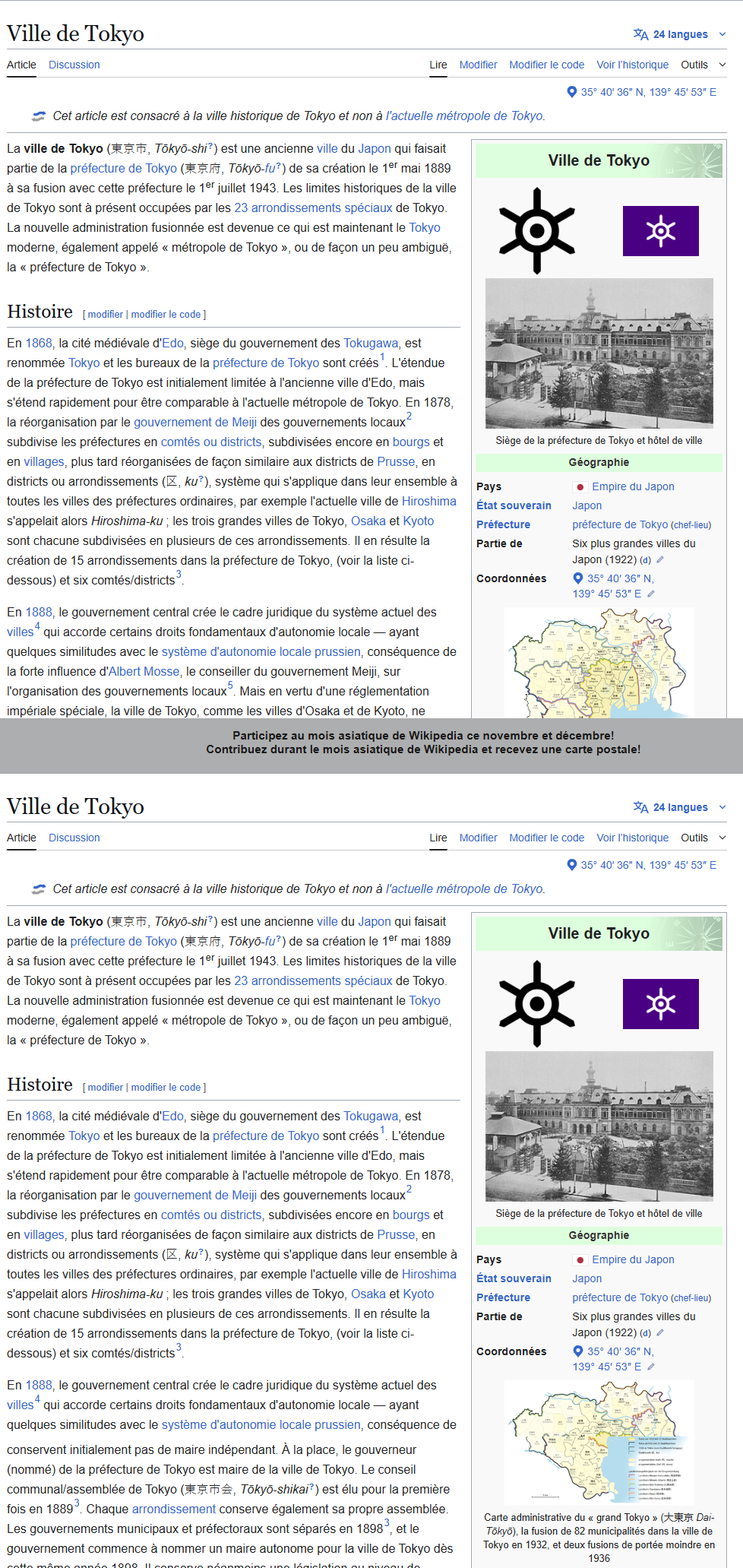Open the 'État souverain' label link in the top copy
743x1568 pixels.
click(514, 505)
